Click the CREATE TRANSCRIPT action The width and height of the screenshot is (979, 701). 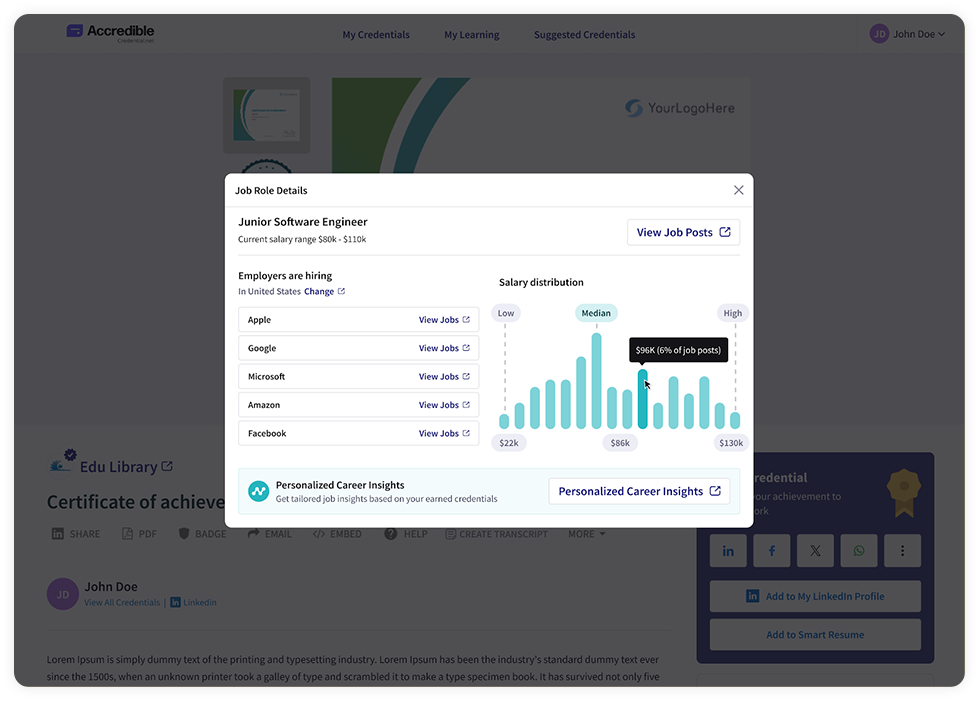pyautogui.click(x=496, y=534)
